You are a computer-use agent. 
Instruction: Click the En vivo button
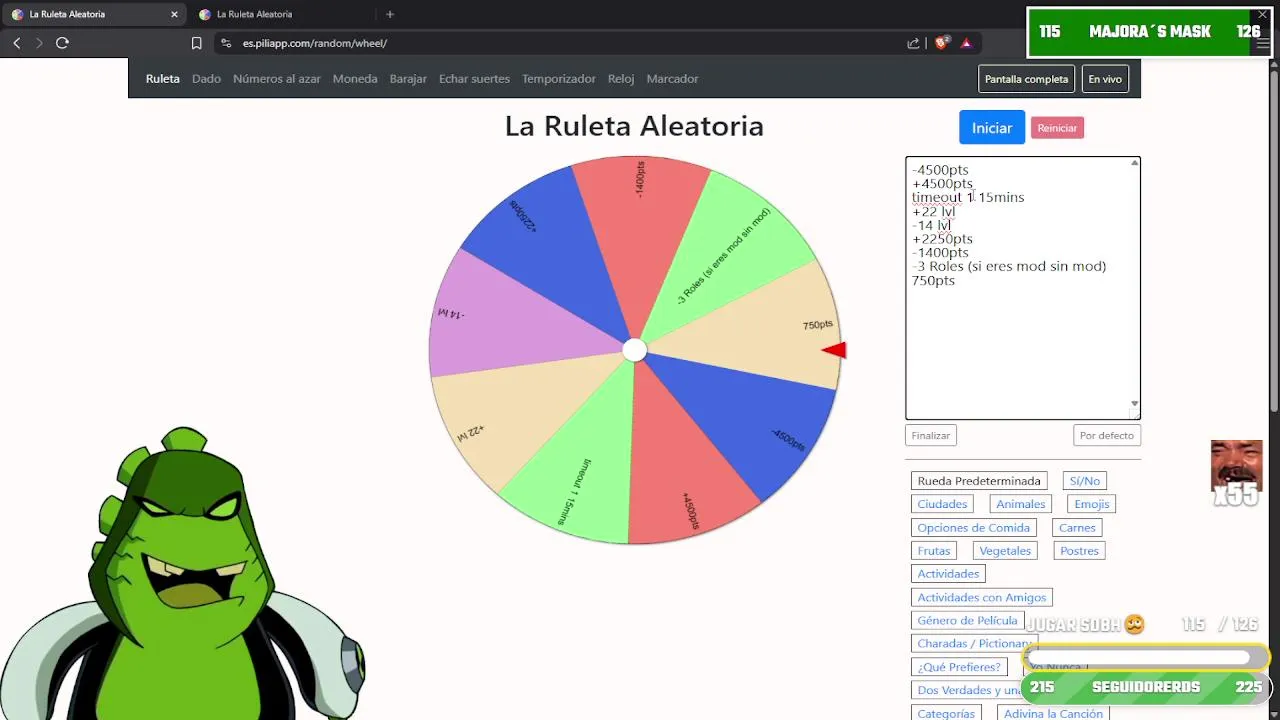(x=1105, y=79)
